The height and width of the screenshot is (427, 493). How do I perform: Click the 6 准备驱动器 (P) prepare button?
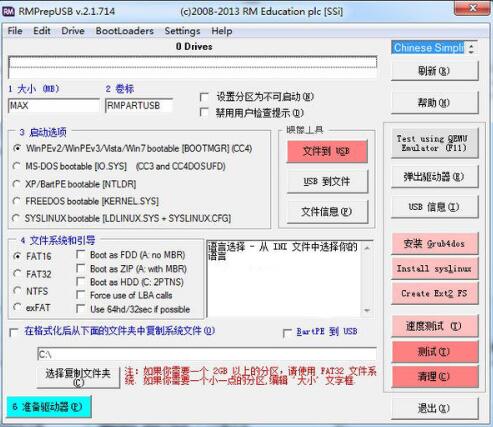click(49, 407)
